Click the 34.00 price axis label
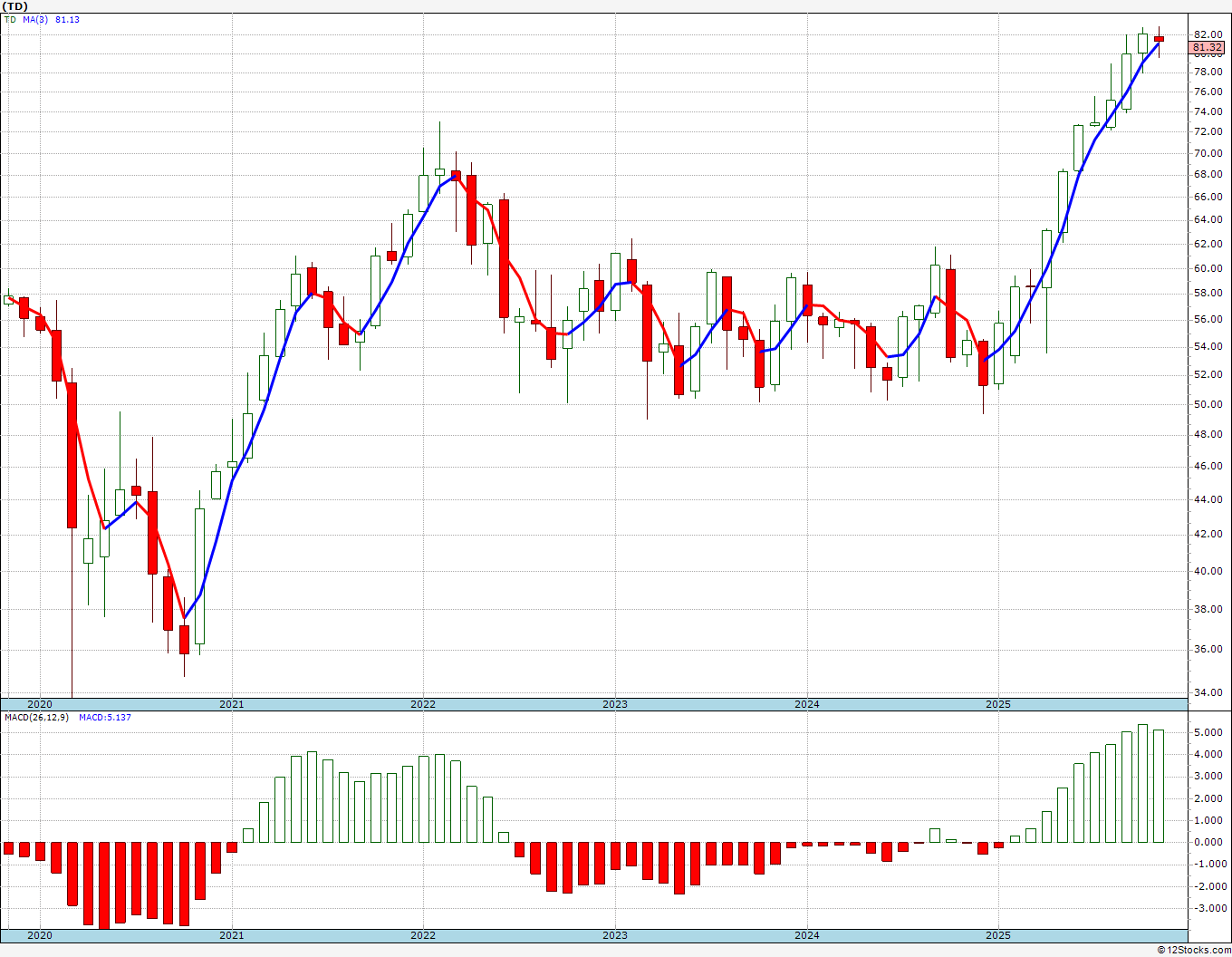The height and width of the screenshot is (957, 1232). 1208,692
